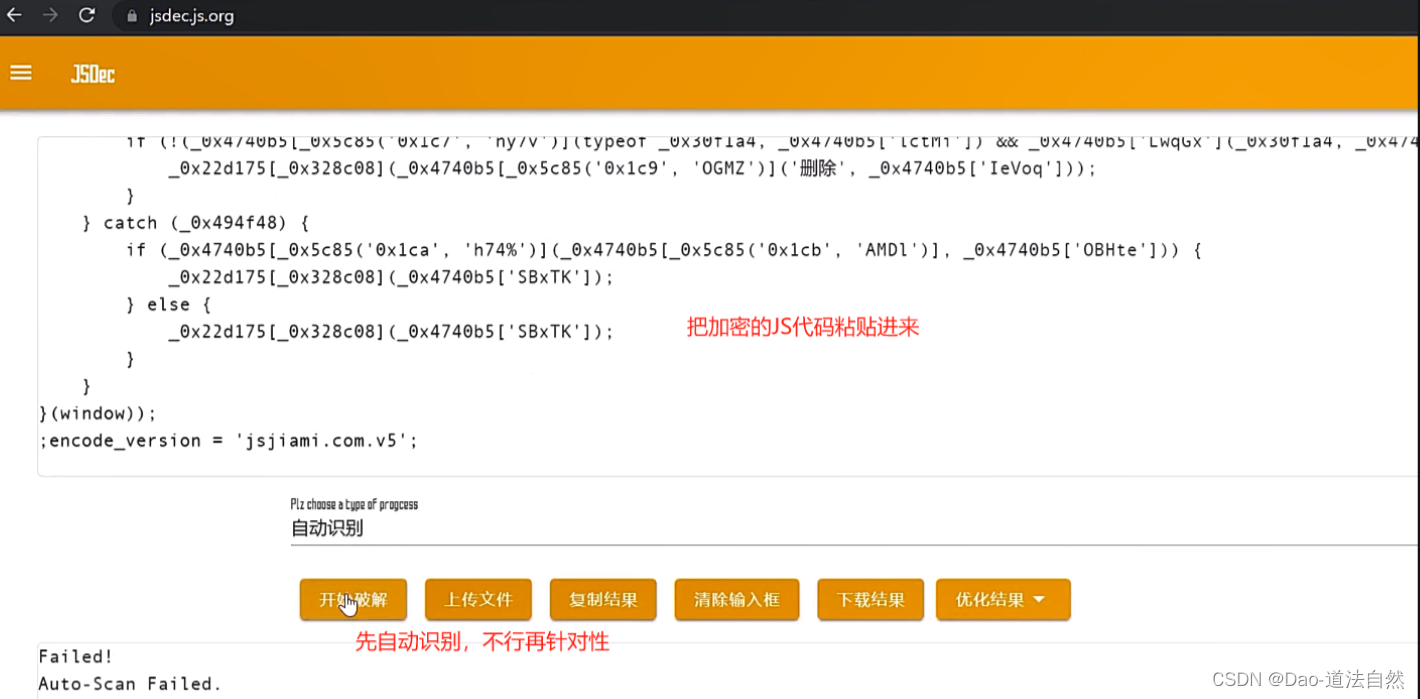Open the hamburger navigation menu
Viewport: 1420px width, 699px height.
click(21, 72)
